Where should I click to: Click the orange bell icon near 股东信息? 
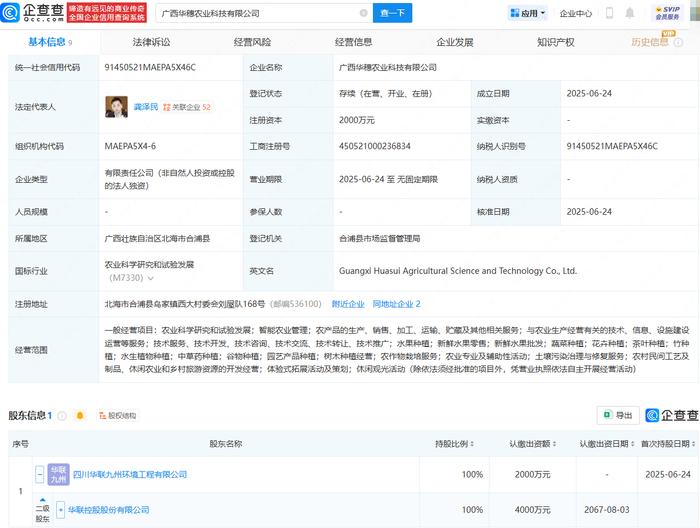(80, 416)
